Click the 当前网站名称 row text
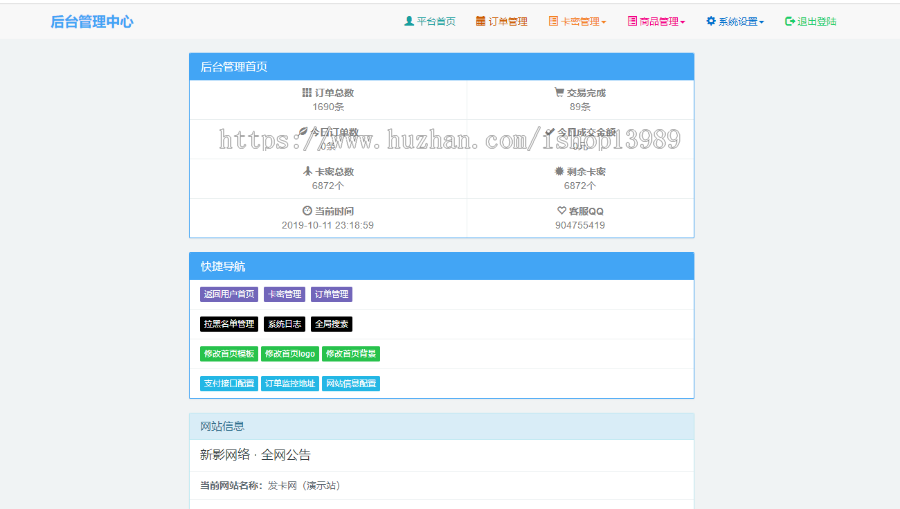This screenshot has width=900, height=509. [x=270, y=485]
